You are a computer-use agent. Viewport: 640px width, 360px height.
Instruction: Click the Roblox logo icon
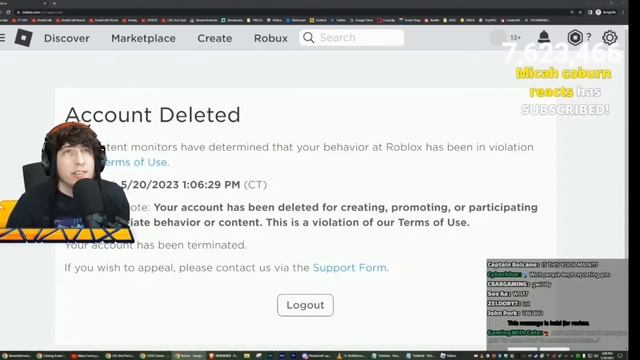click(x=23, y=38)
